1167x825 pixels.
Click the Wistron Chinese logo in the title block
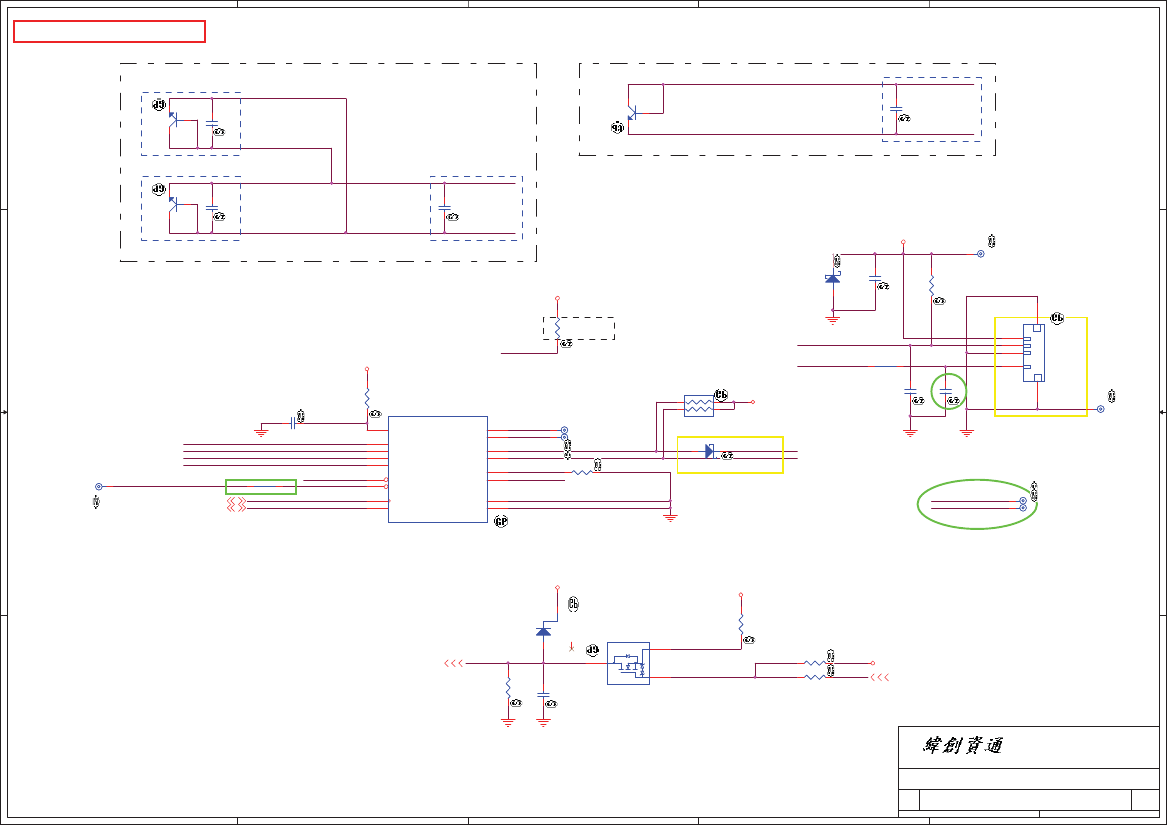963,745
